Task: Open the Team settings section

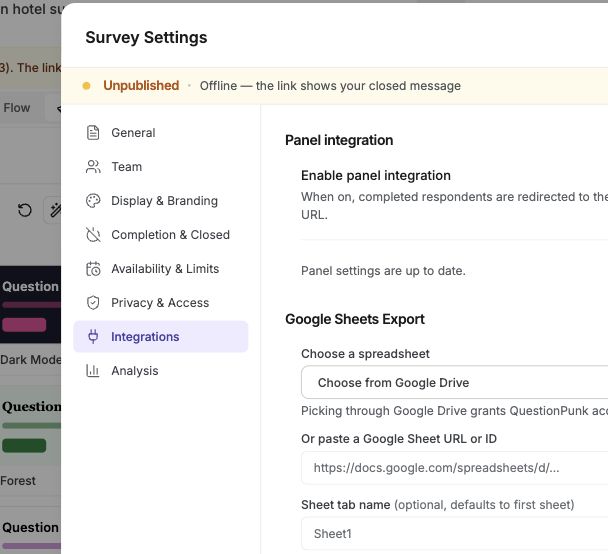Action: tap(161, 167)
